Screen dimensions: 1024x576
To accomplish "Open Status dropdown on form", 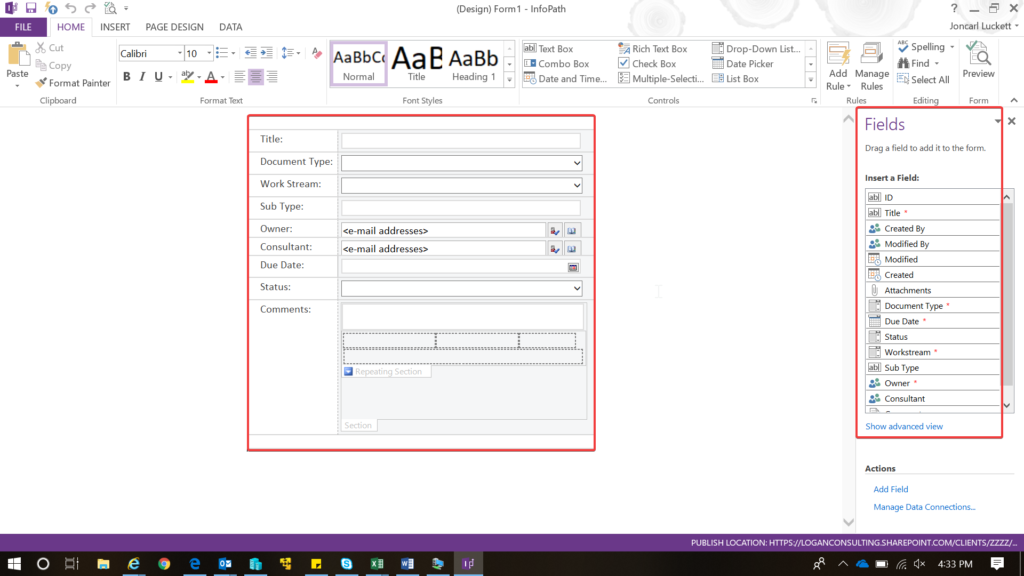I will click(x=577, y=288).
